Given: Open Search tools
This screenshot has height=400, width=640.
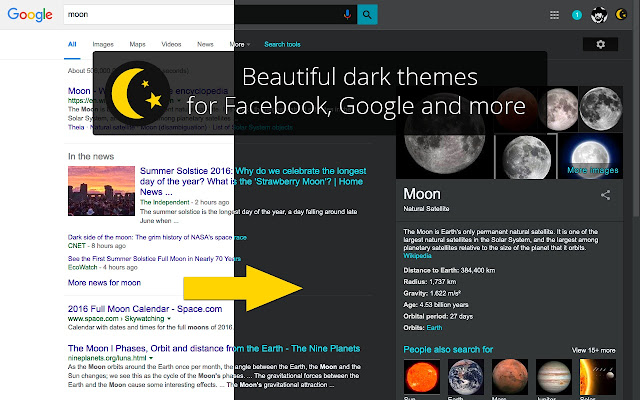Looking at the screenshot, I should [282, 44].
